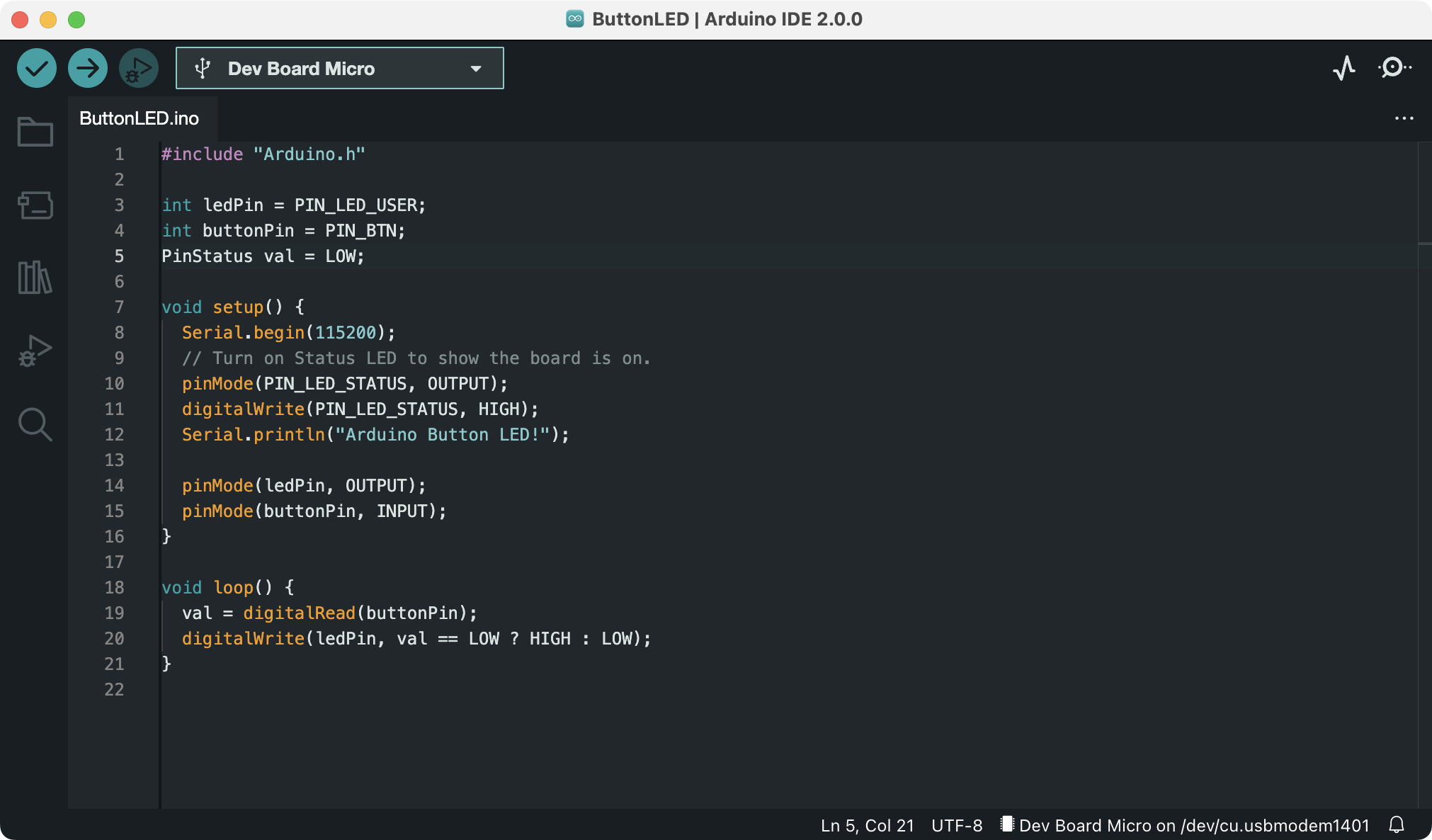Click UTF-8 encoding in status bar
The height and width of the screenshot is (840, 1432).
pos(957,826)
